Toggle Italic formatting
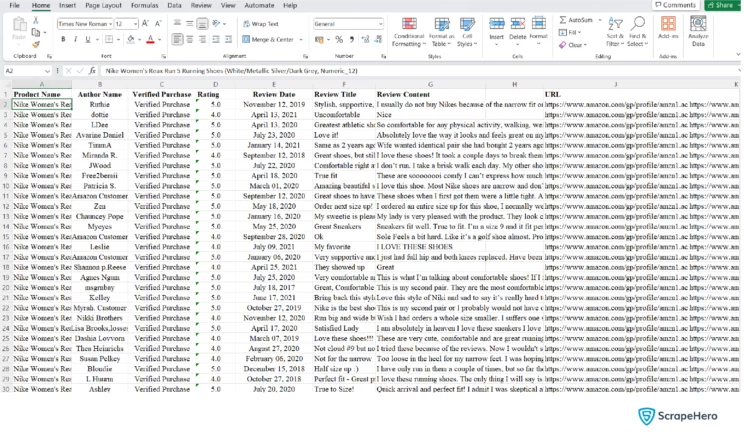 [75, 39]
